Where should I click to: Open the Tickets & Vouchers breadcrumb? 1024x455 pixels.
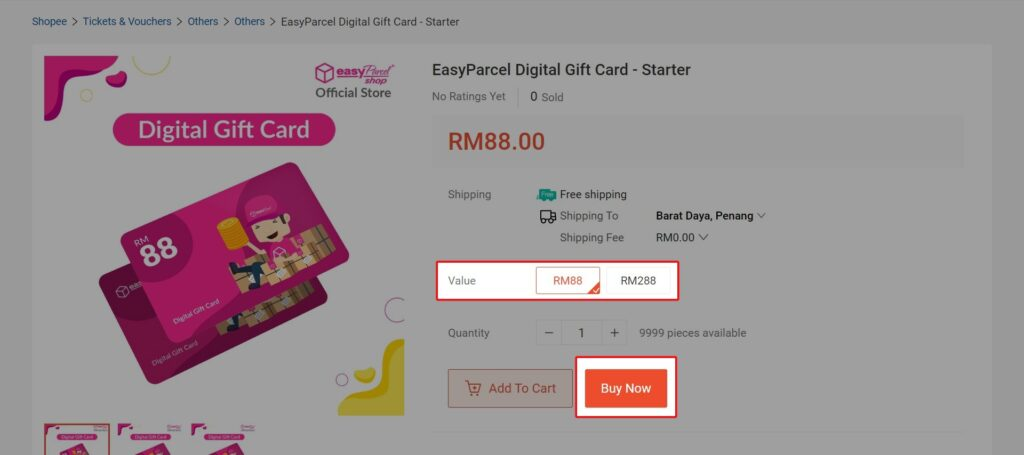click(x=127, y=22)
